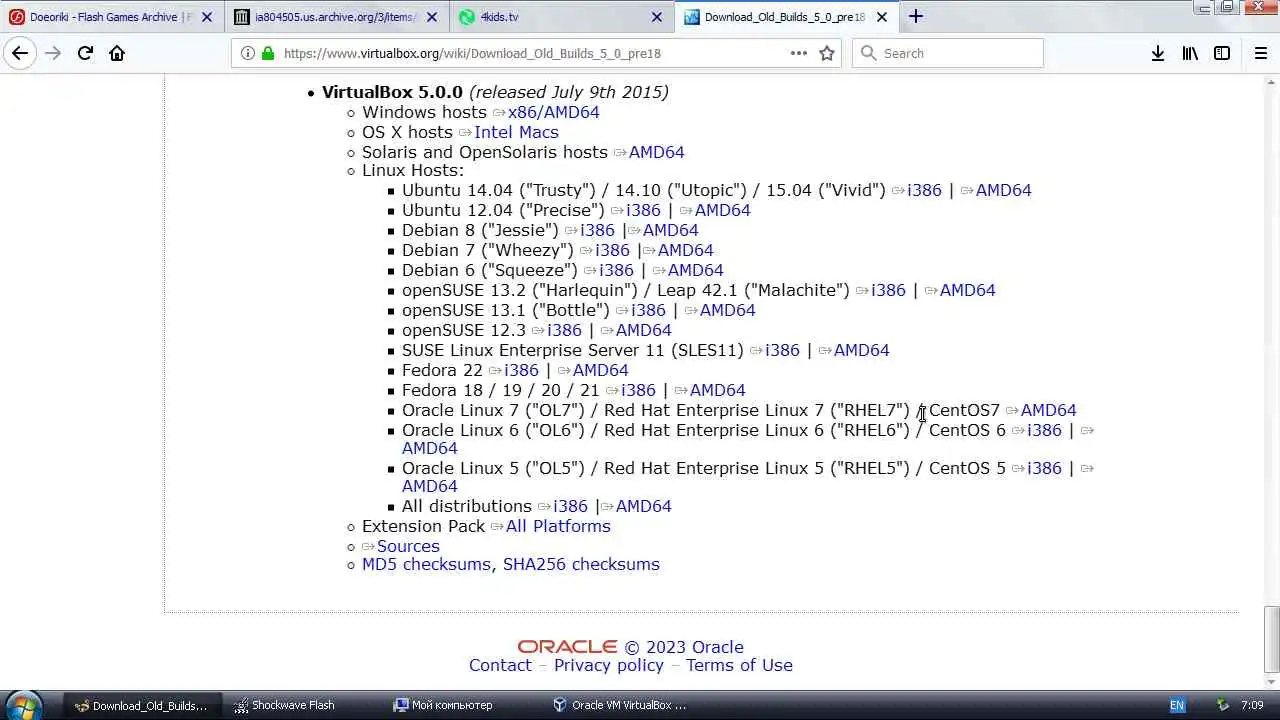Download Debian 6 Squeeze i386 package
The height and width of the screenshot is (720, 1280).
pyautogui.click(x=616, y=270)
